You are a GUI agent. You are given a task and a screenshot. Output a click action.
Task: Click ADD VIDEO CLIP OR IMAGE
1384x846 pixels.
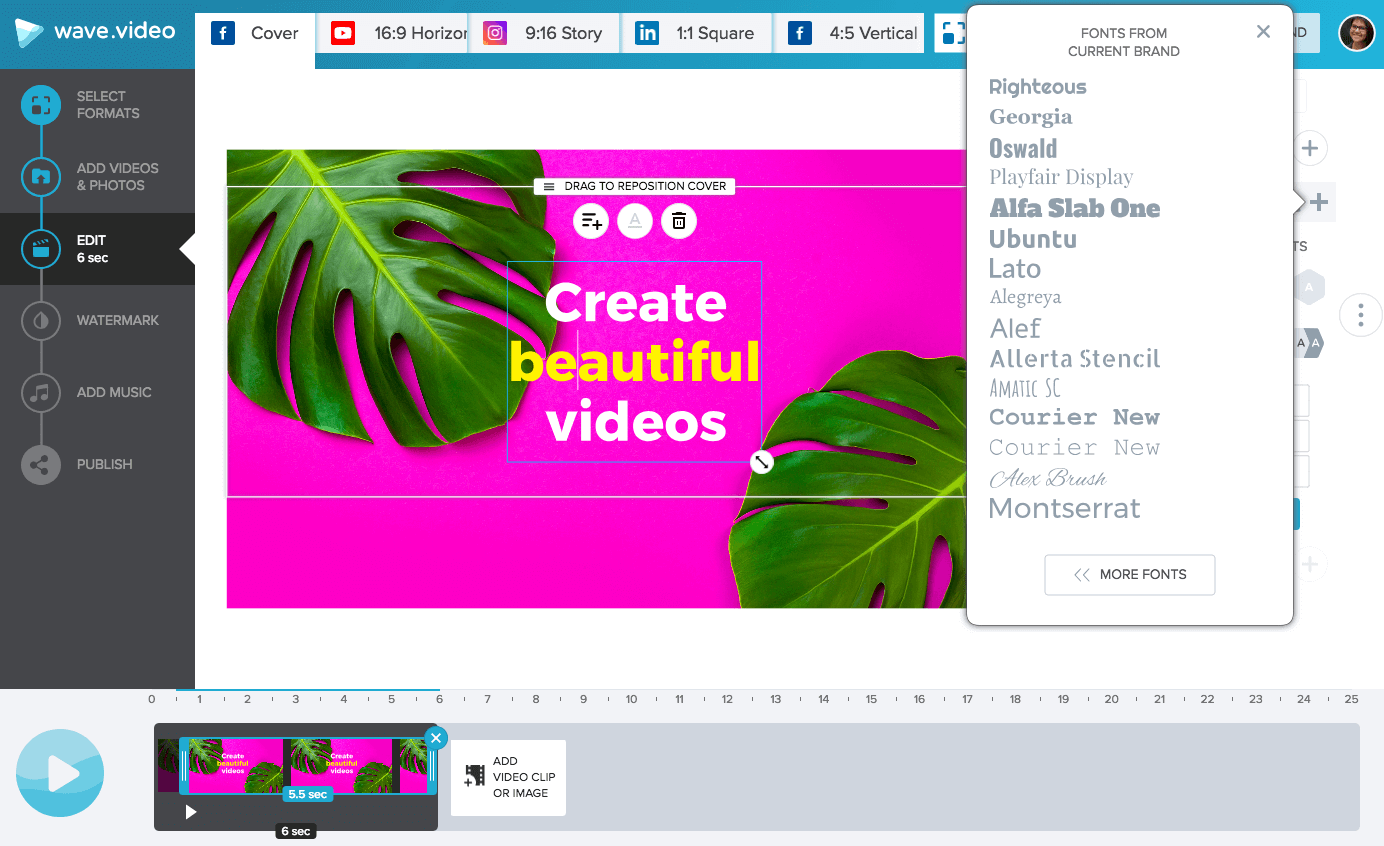pyautogui.click(x=508, y=777)
